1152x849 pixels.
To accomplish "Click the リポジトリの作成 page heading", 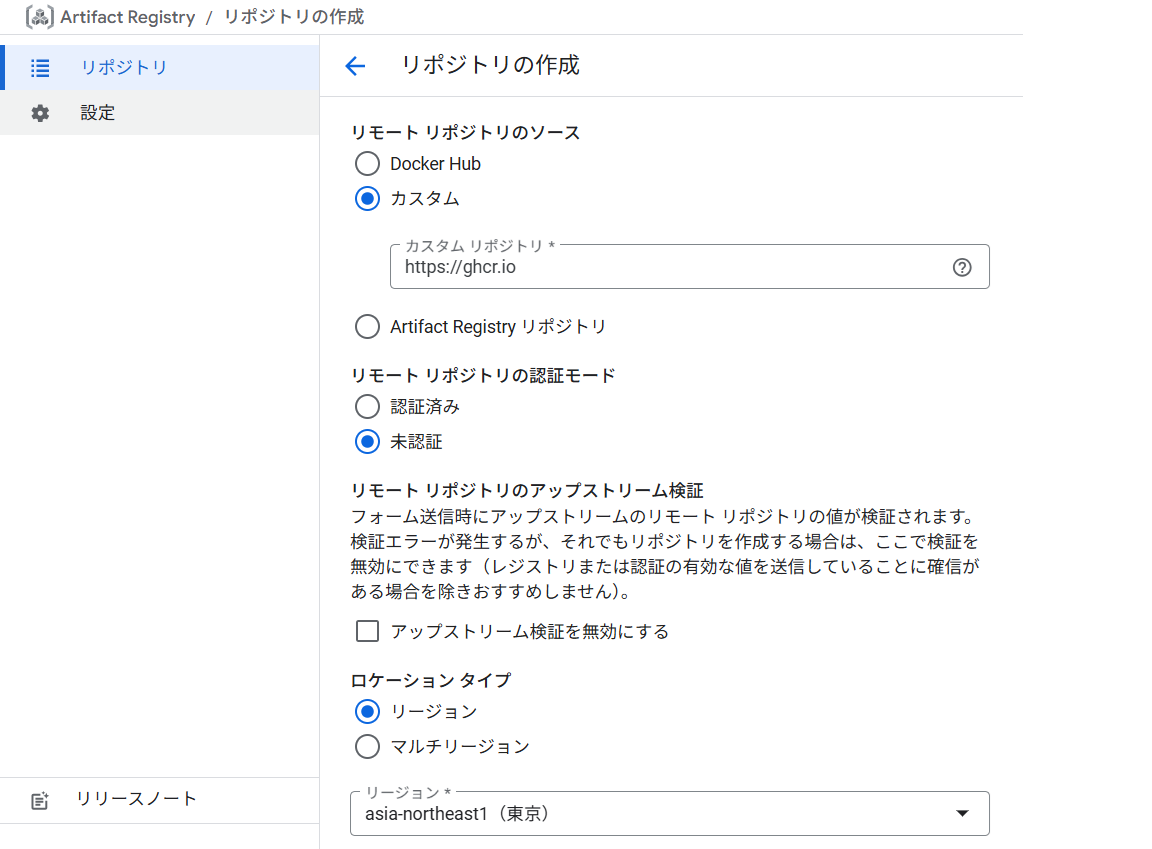I will click(x=490, y=65).
